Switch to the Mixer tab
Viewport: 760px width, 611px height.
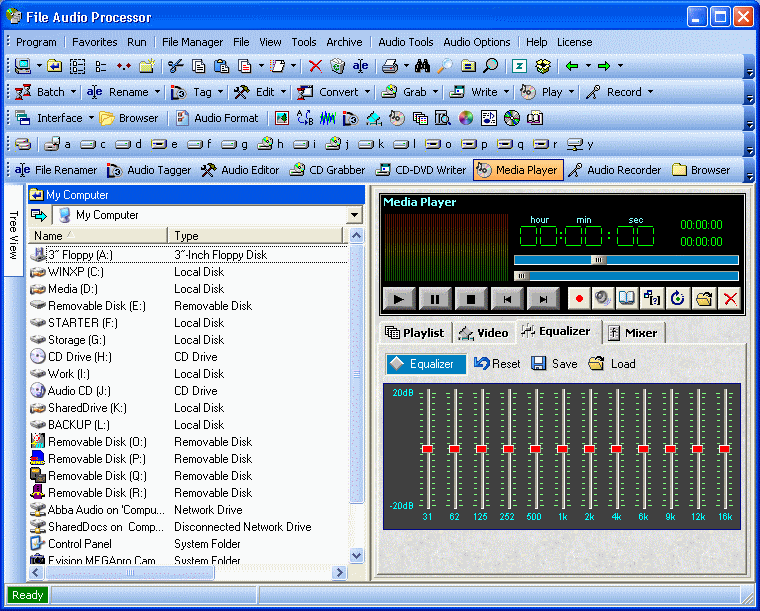(633, 333)
